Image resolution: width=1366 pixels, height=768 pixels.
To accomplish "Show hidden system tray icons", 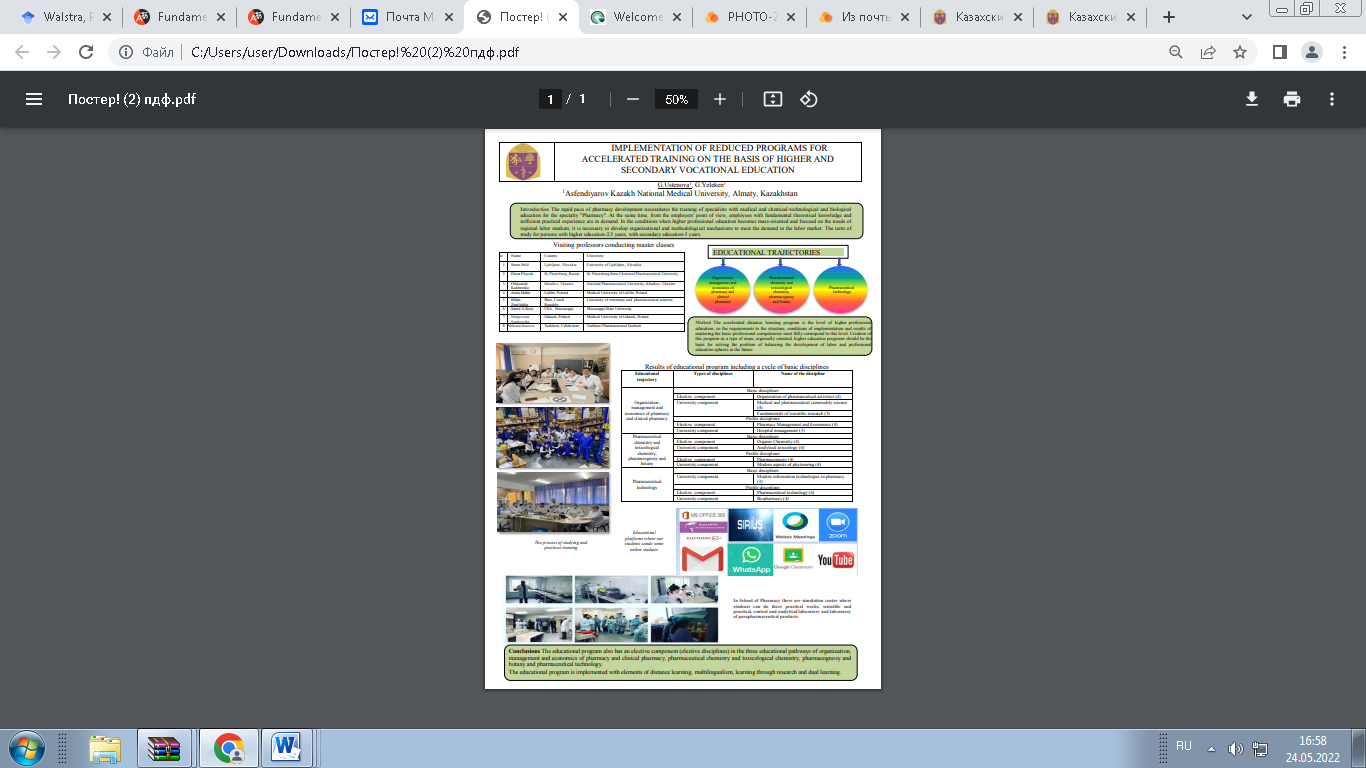I will (x=1211, y=748).
